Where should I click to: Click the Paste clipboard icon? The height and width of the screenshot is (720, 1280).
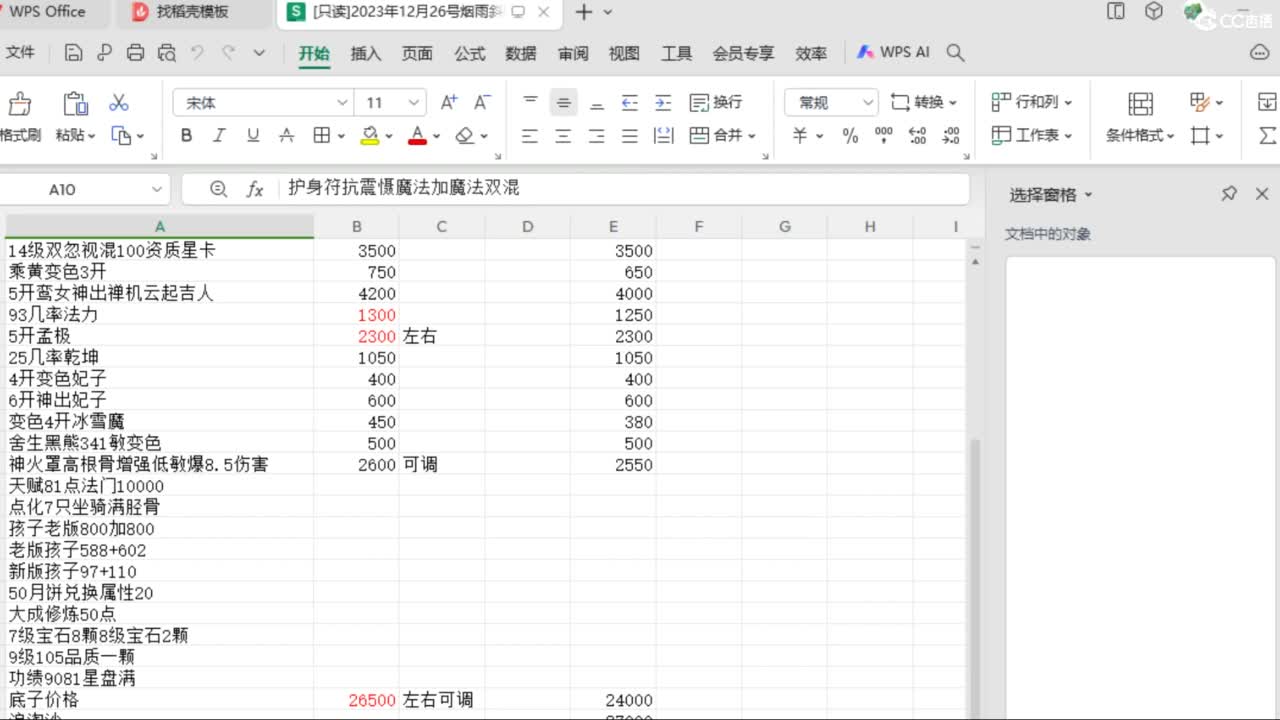(75, 103)
